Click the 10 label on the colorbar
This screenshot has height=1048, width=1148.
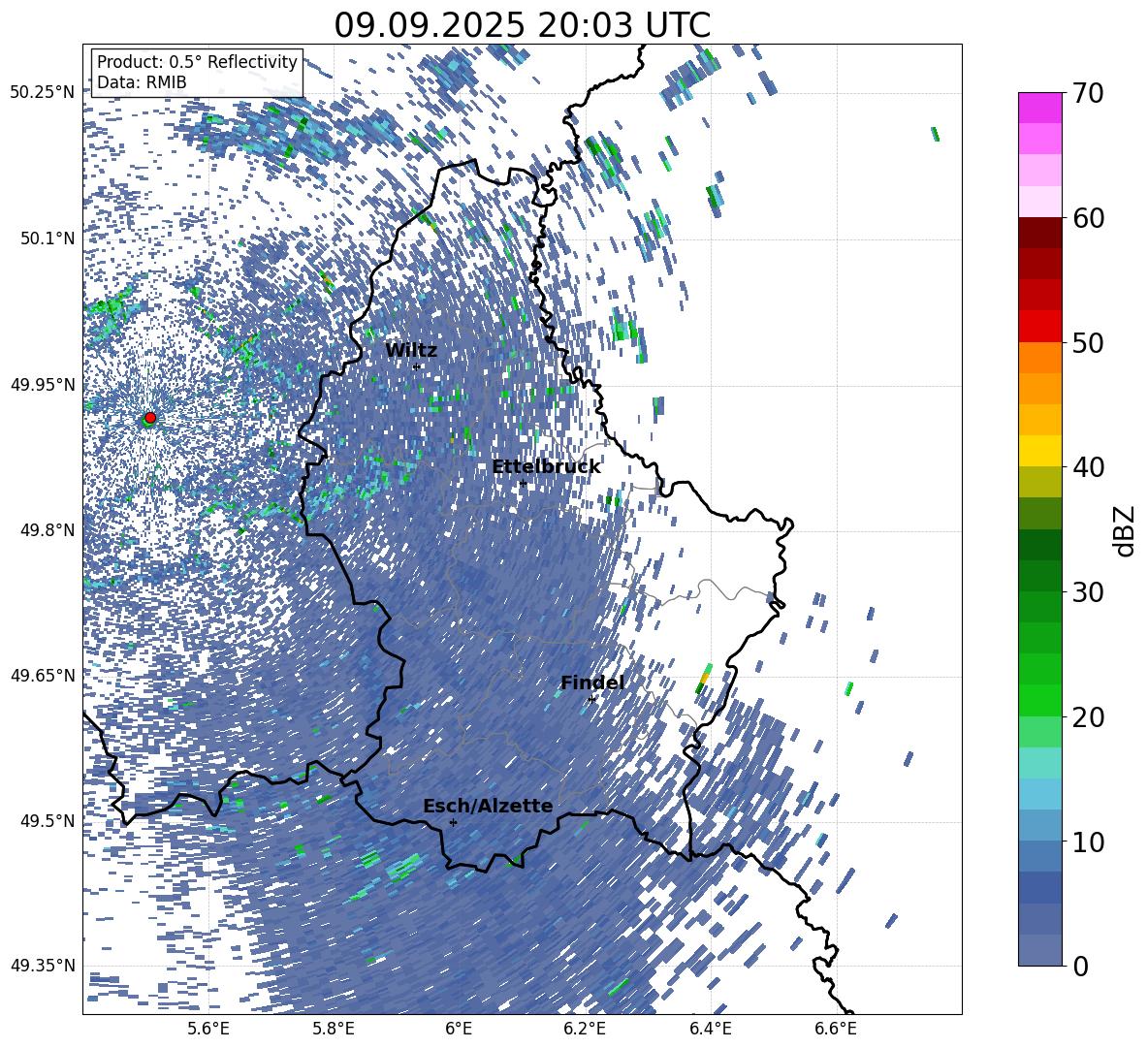(x=1088, y=841)
